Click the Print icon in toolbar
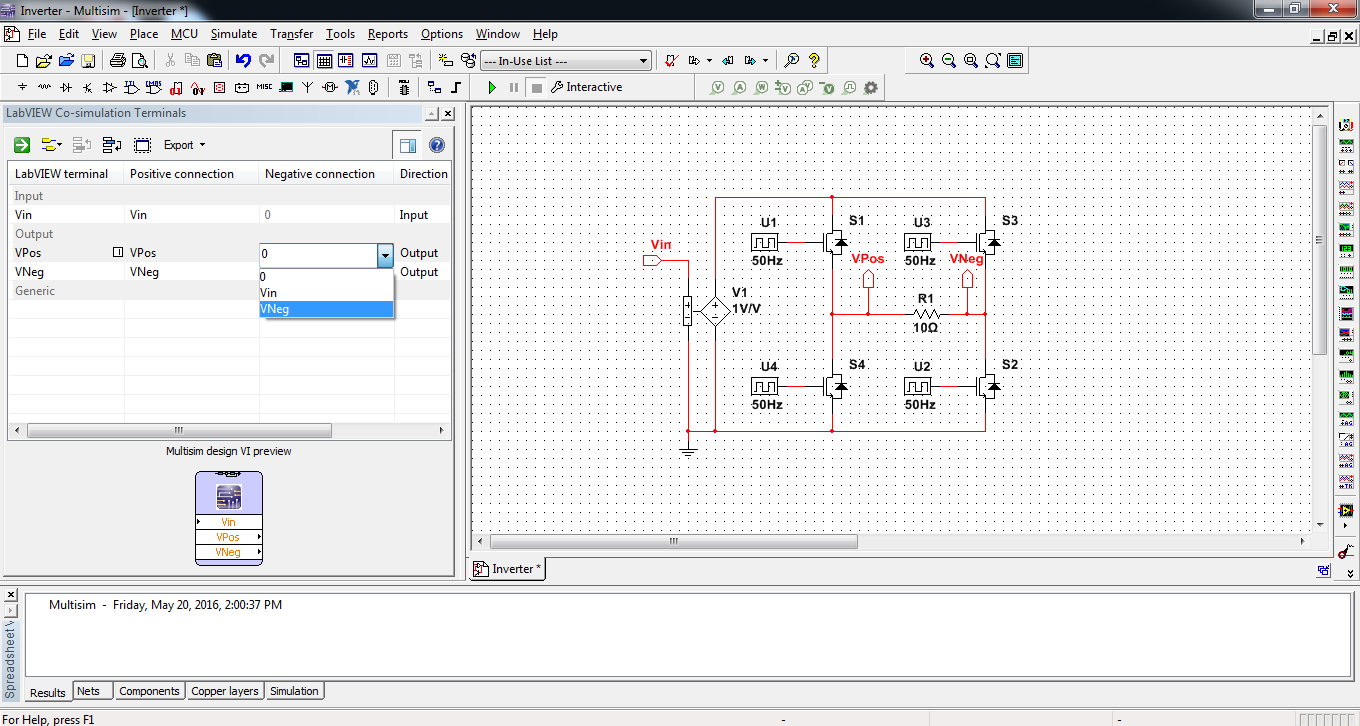The width and height of the screenshot is (1360, 726). click(117, 61)
